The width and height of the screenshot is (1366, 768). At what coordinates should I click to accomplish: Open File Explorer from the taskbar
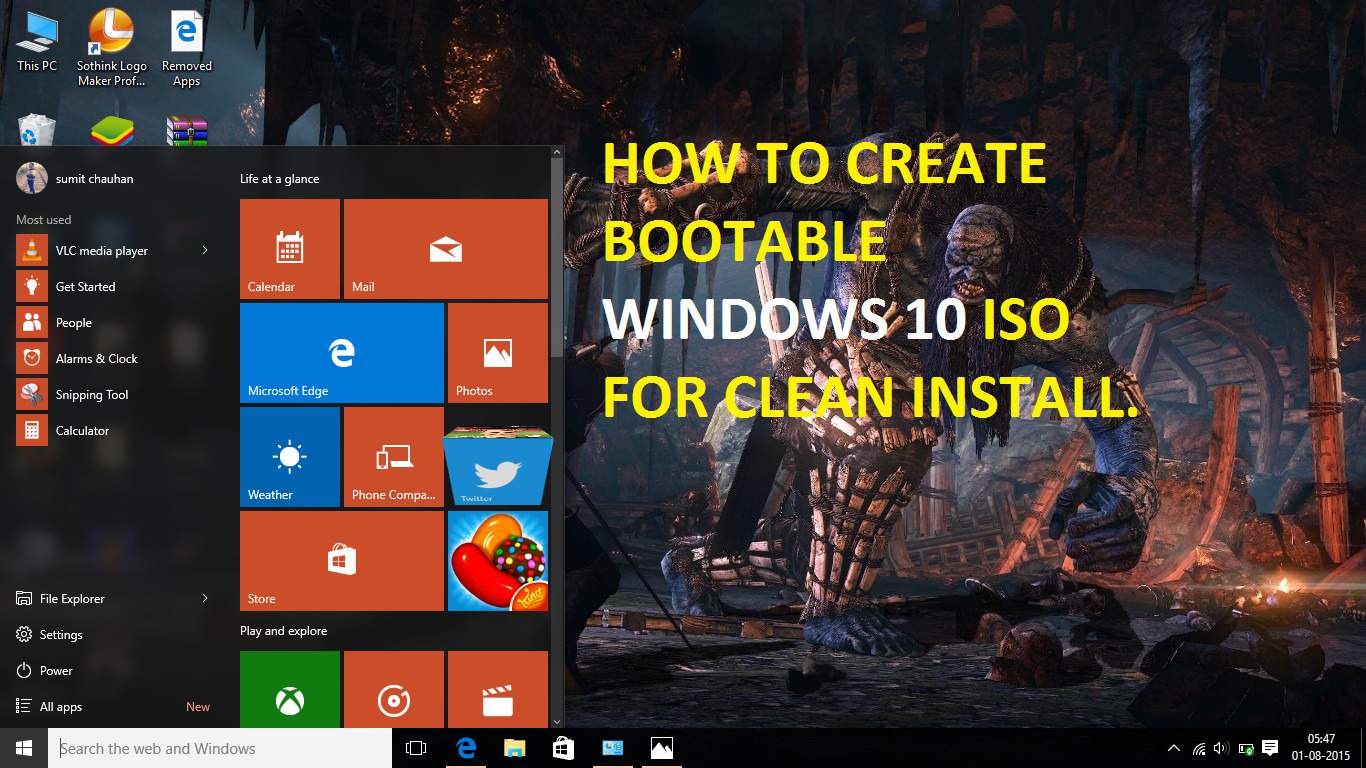[x=515, y=748]
